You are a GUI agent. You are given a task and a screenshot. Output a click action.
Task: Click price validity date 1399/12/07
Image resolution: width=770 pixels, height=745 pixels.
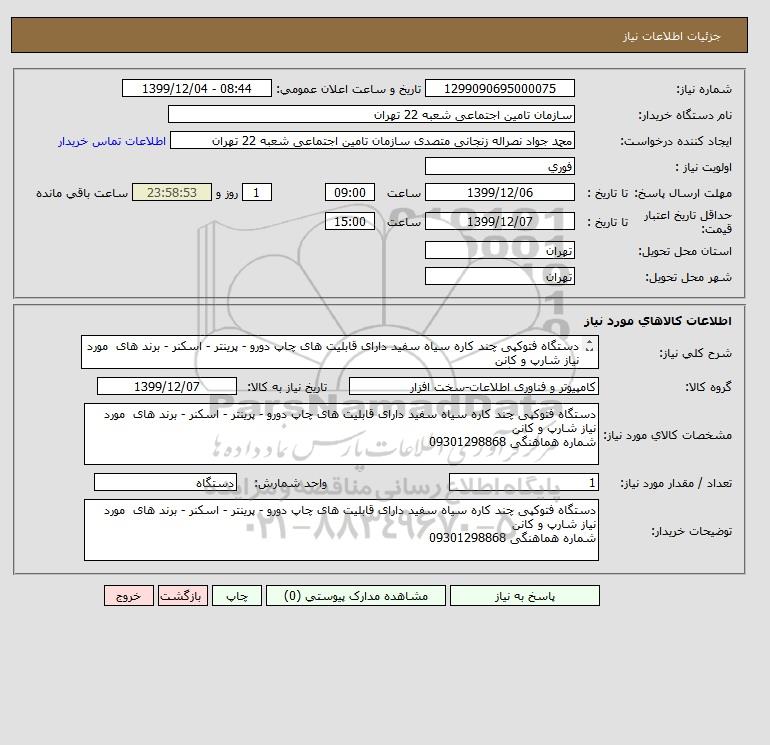tap(499, 221)
